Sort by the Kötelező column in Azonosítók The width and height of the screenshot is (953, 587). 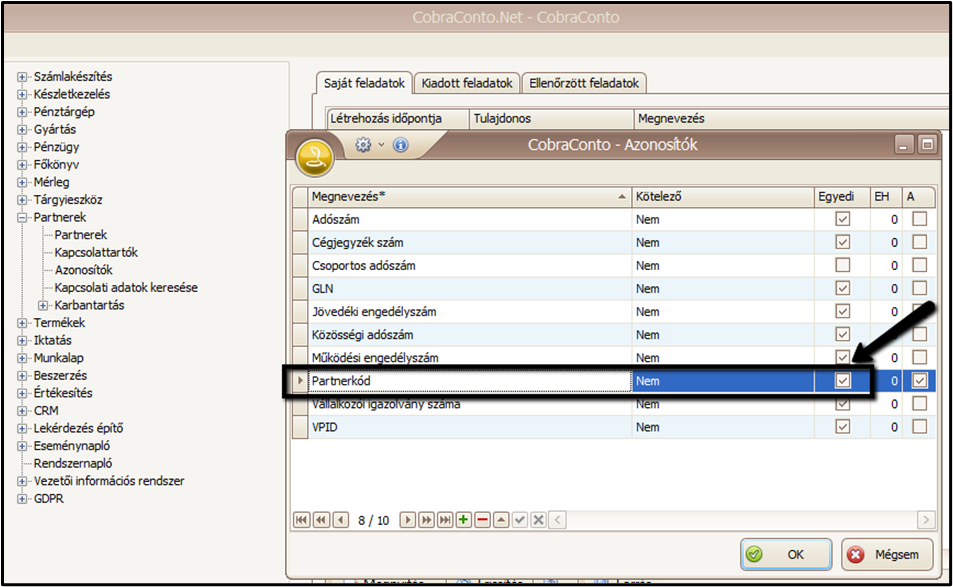click(723, 196)
